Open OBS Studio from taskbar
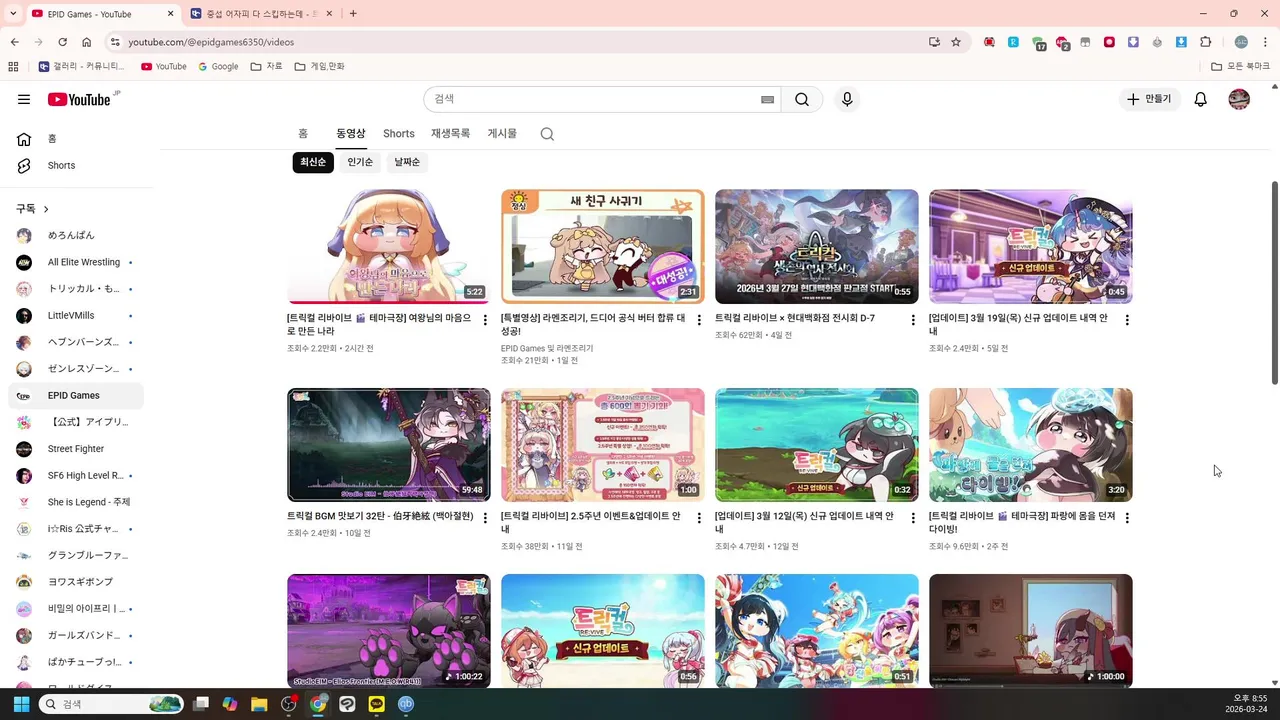Screen dimensions: 1280x720 click(289, 704)
